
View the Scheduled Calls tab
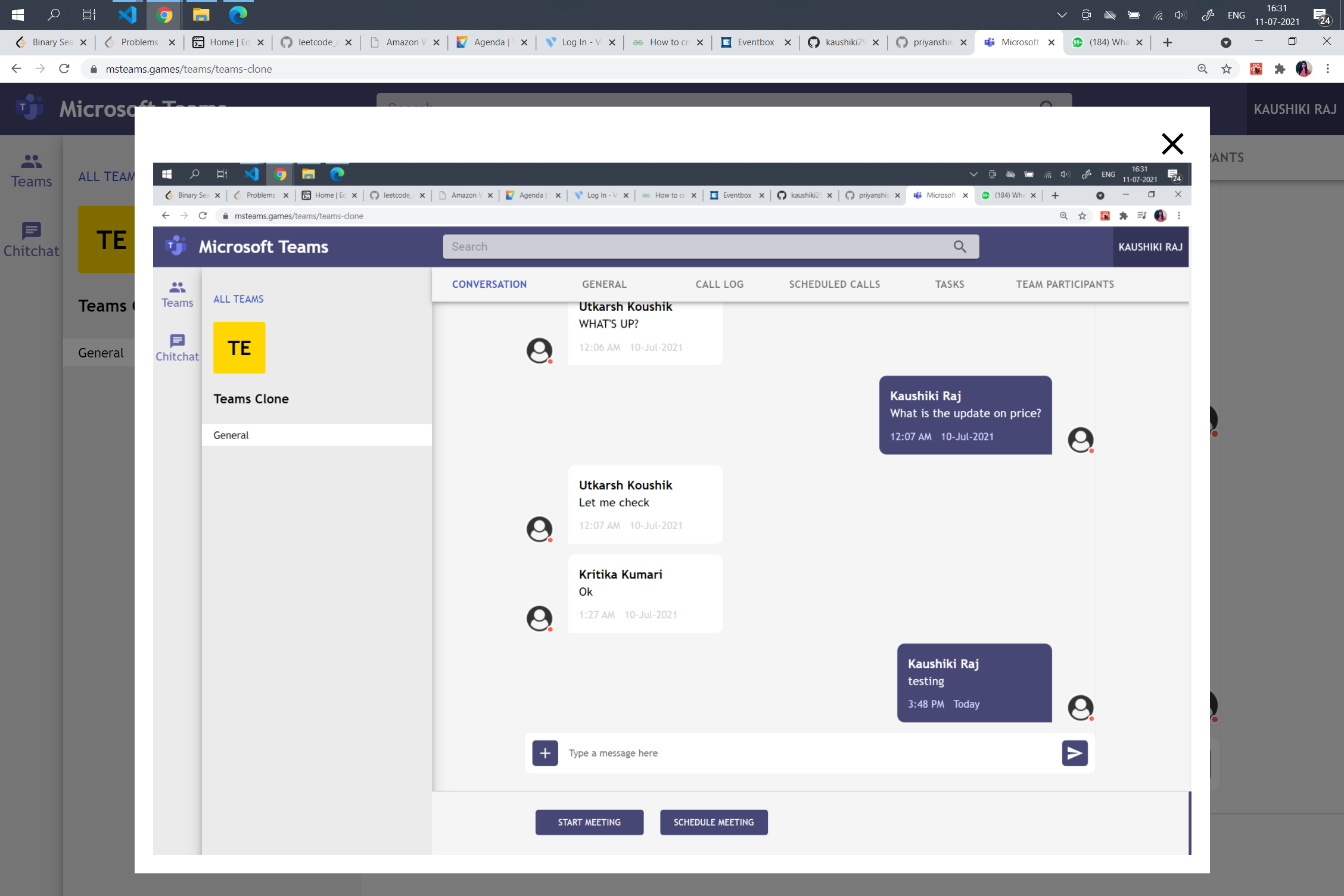pyautogui.click(x=834, y=284)
